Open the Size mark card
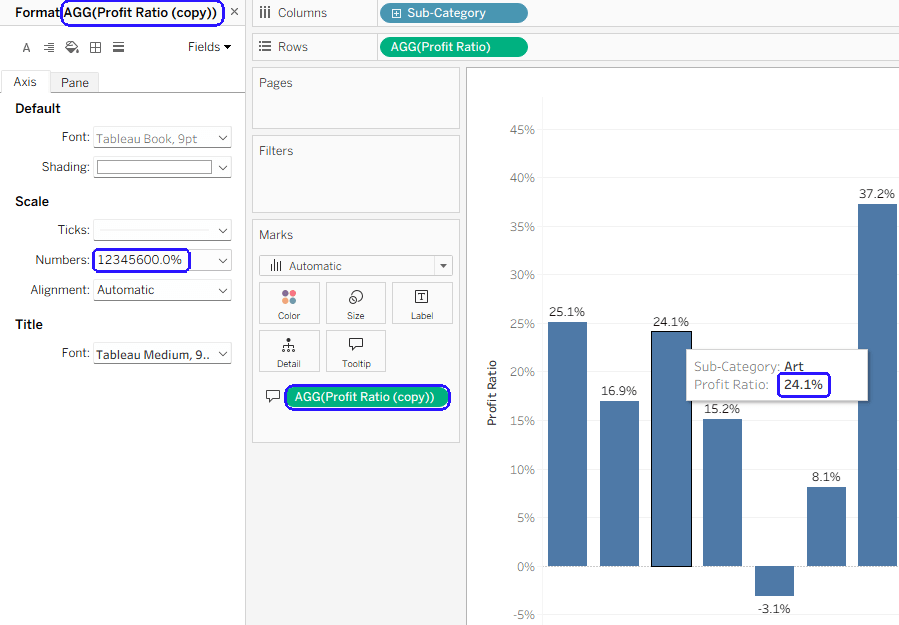This screenshot has height=625, width=899. click(356, 303)
